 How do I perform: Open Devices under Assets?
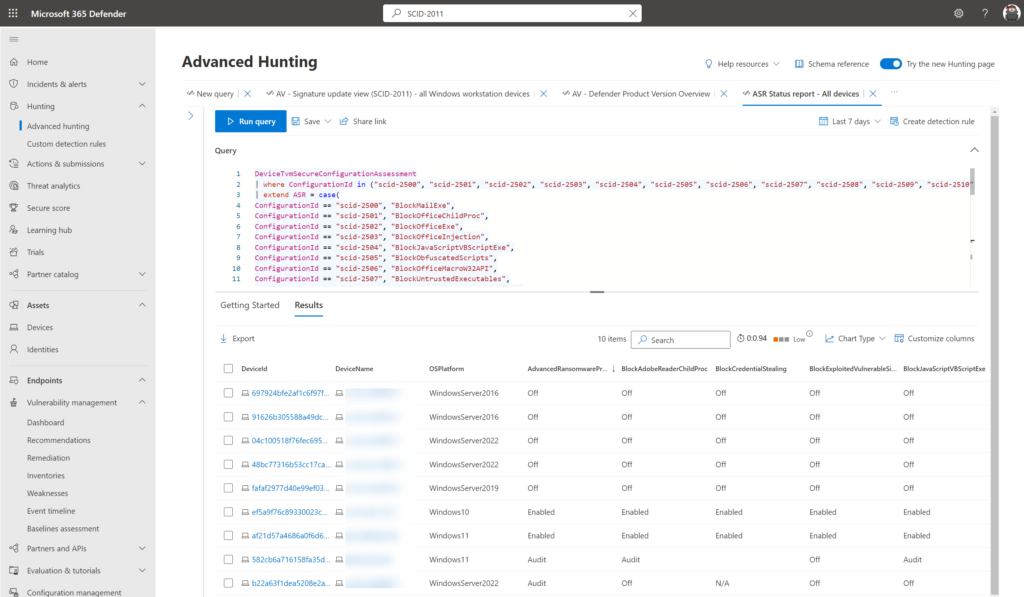click(x=40, y=327)
